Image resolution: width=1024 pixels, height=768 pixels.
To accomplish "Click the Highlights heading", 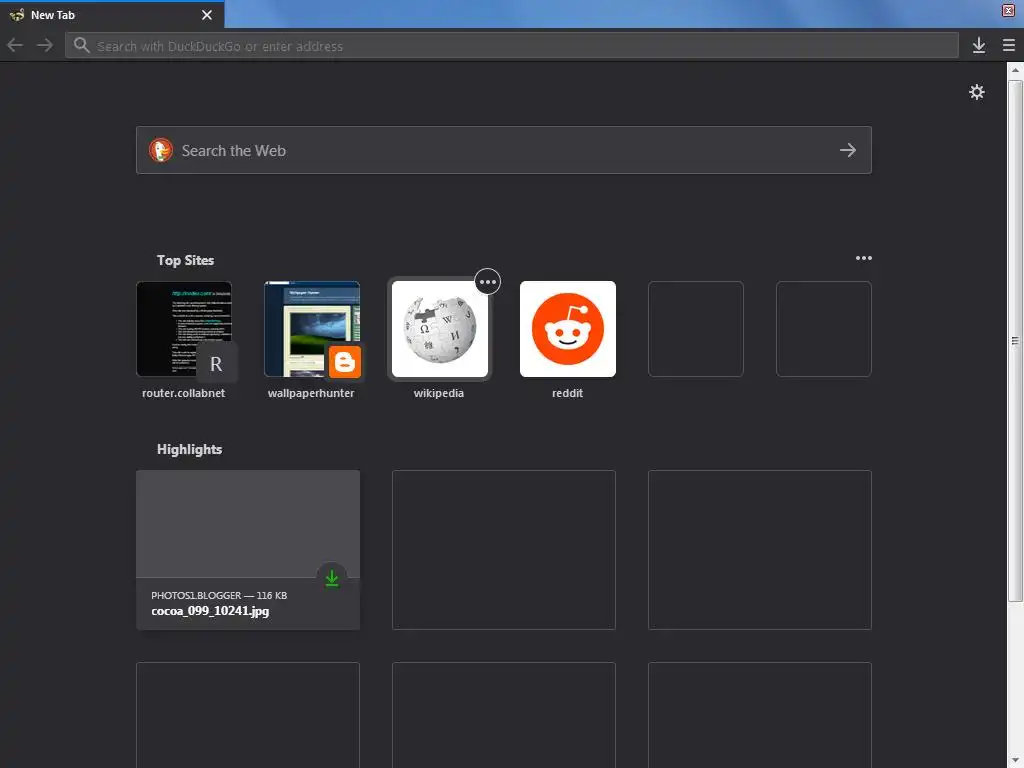I will tap(189, 449).
